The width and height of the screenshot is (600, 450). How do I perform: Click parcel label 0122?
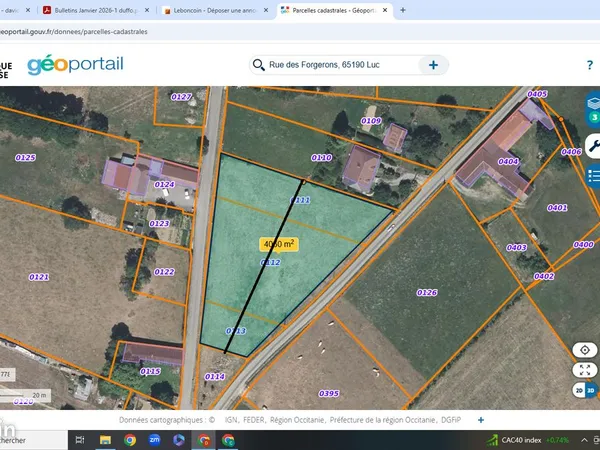[165, 272]
